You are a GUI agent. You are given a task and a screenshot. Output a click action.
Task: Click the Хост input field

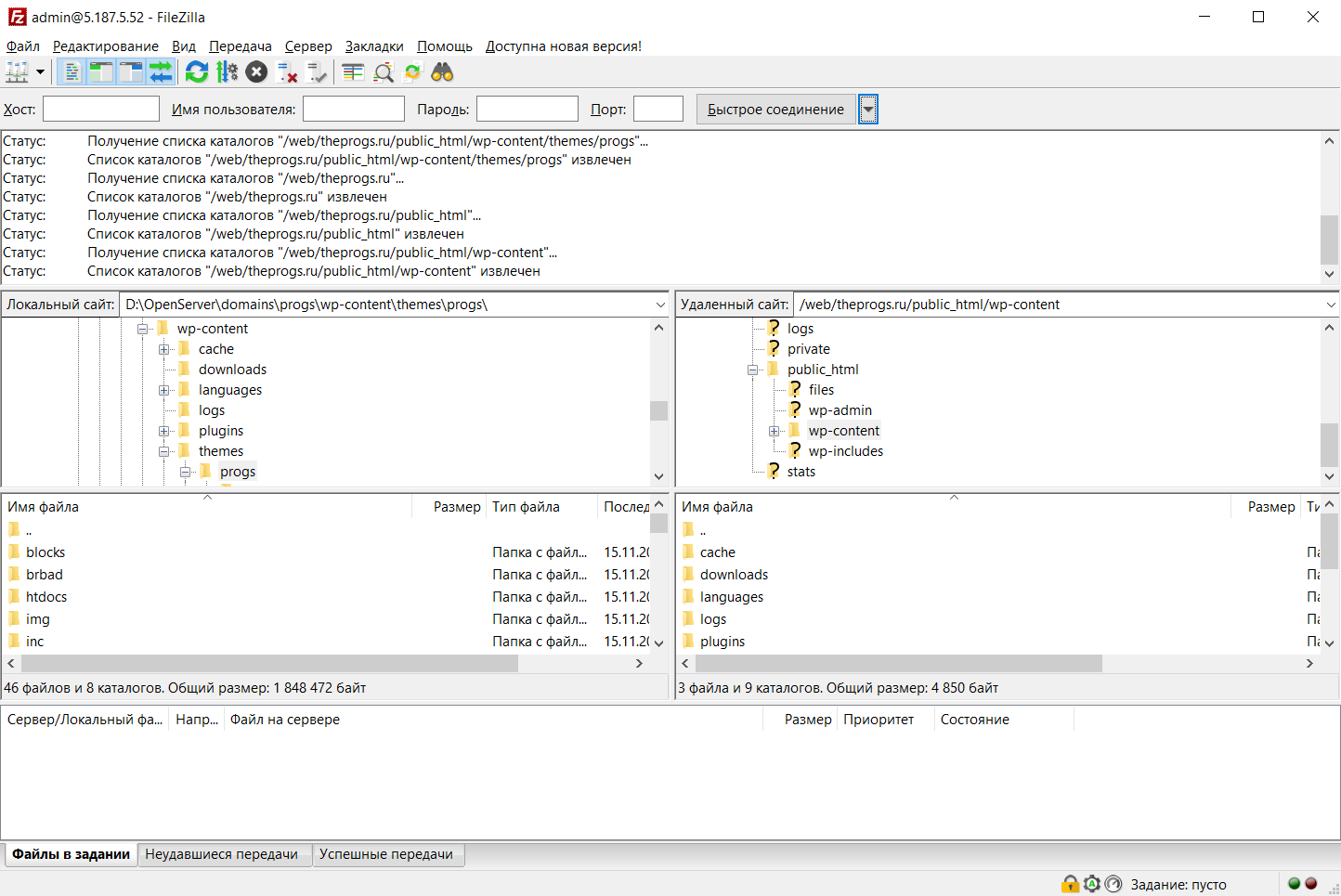click(x=100, y=110)
